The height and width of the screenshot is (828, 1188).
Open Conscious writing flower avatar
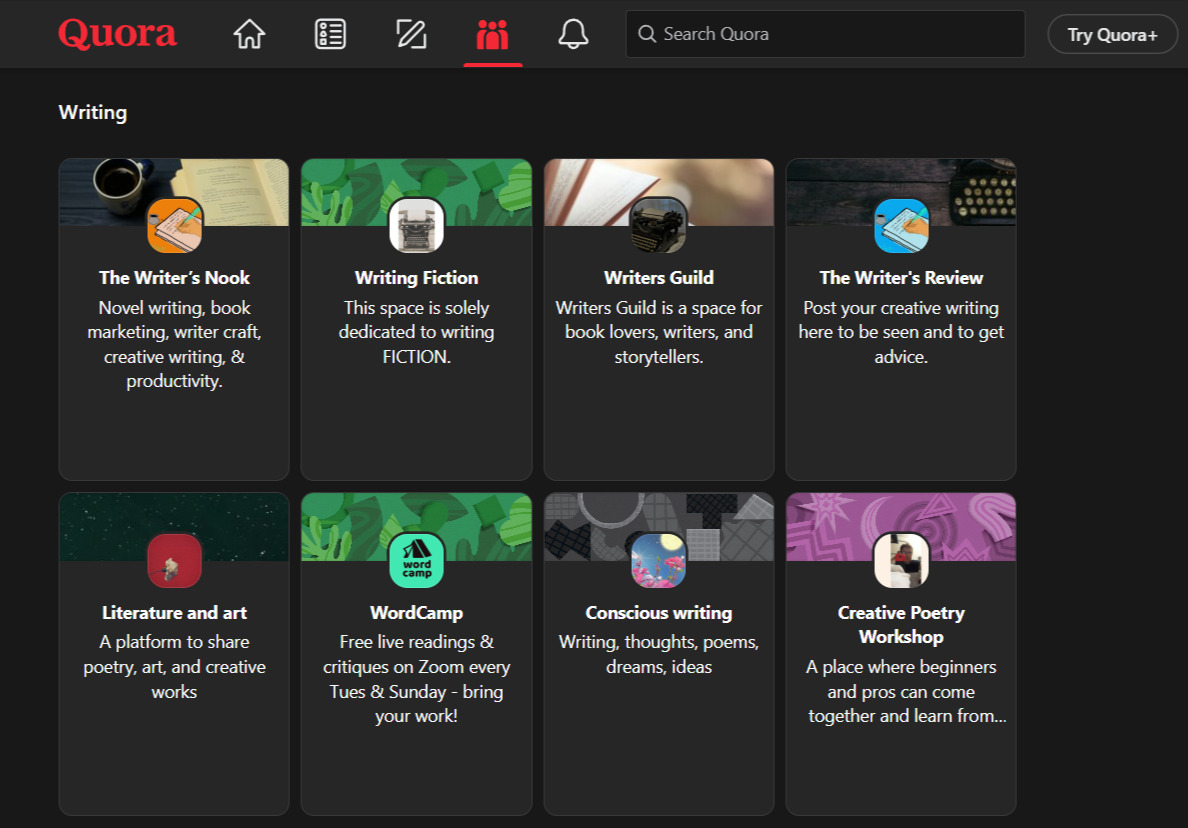coord(659,560)
